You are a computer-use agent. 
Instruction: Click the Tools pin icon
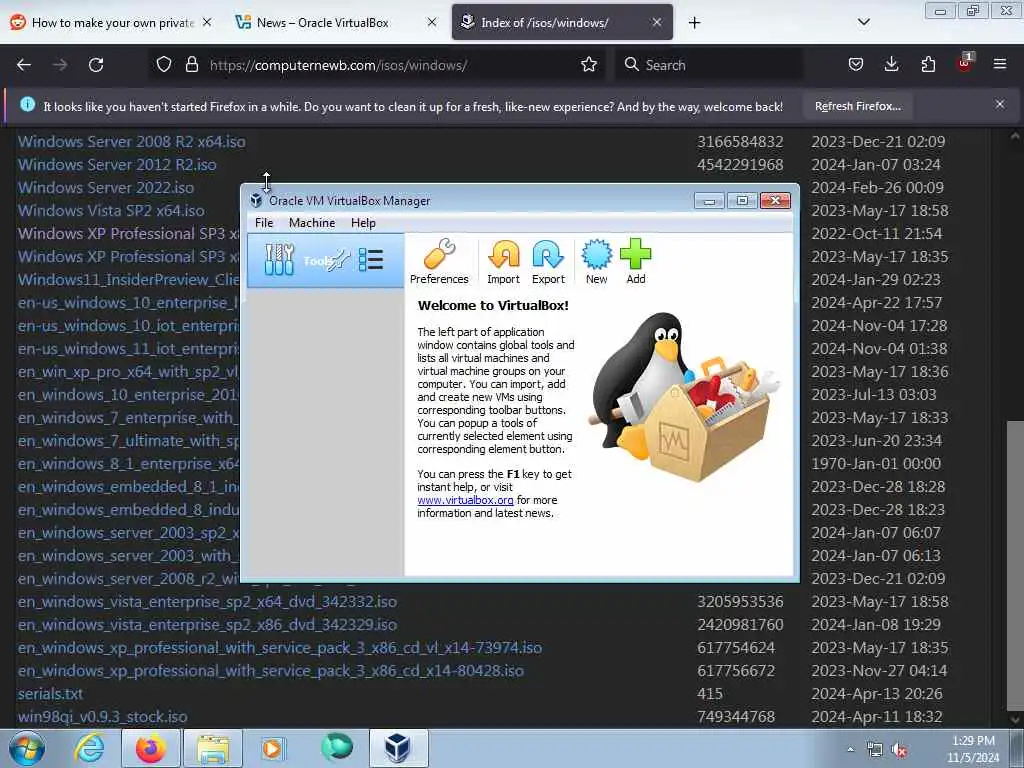coord(340,261)
